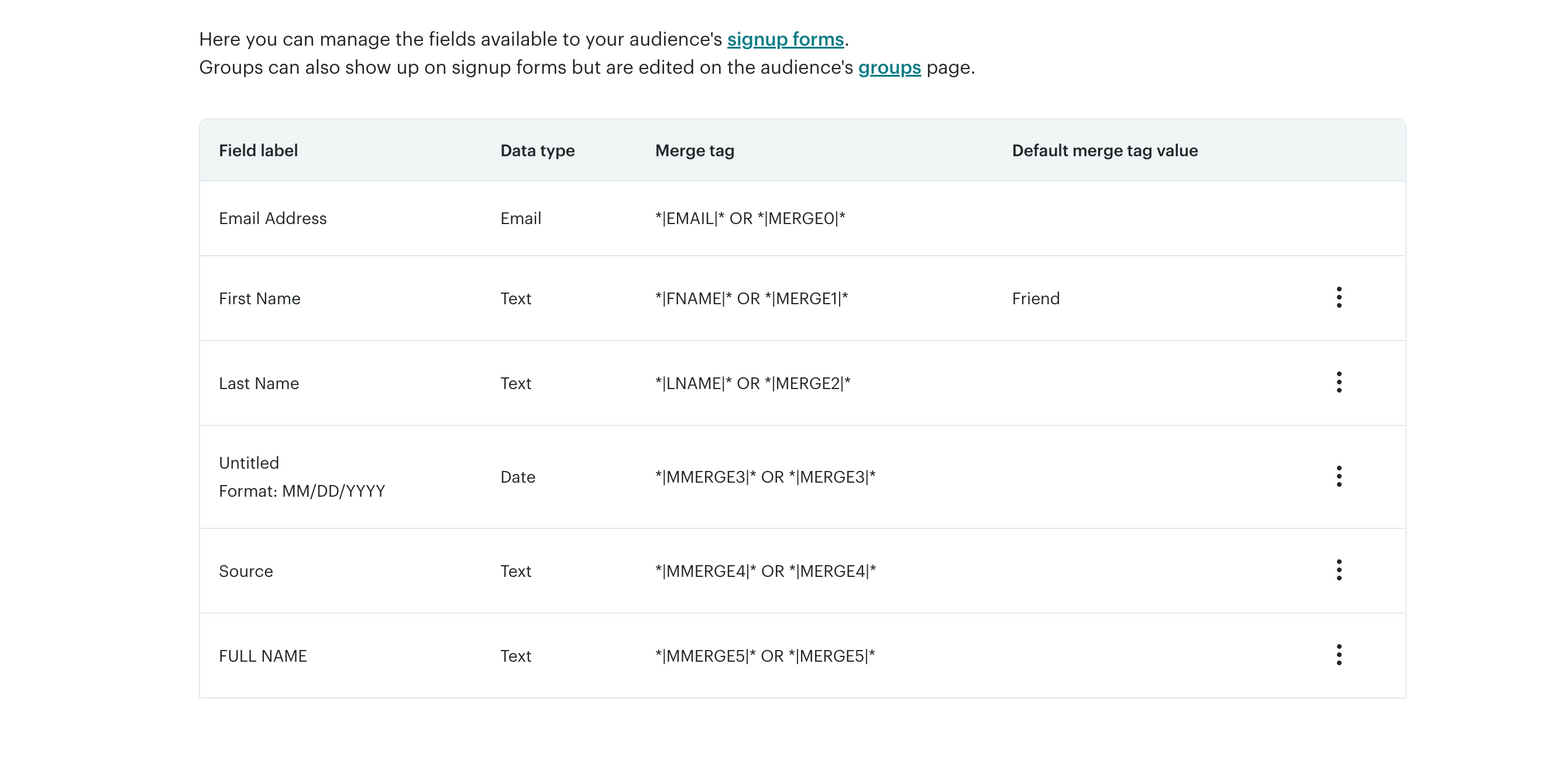Open three-dot menu for Untitled date field
The width and height of the screenshot is (1547, 784).
(1339, 477)
